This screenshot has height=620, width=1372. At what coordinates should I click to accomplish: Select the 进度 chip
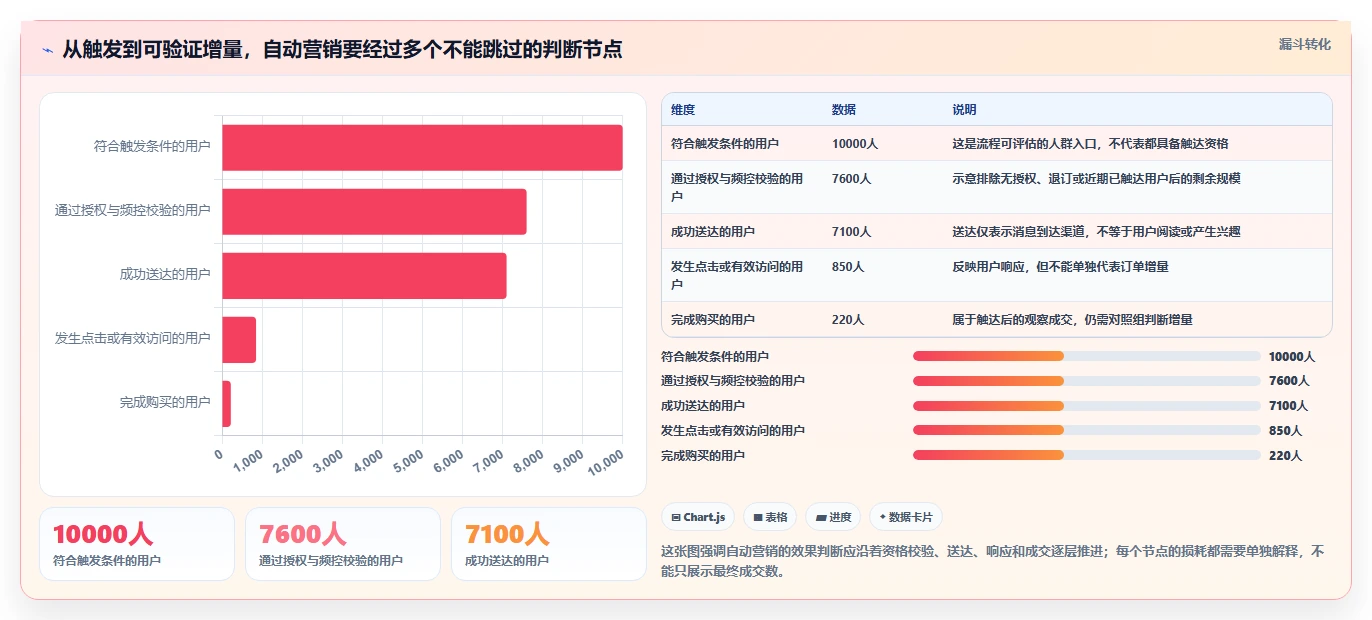pos(833,517)
